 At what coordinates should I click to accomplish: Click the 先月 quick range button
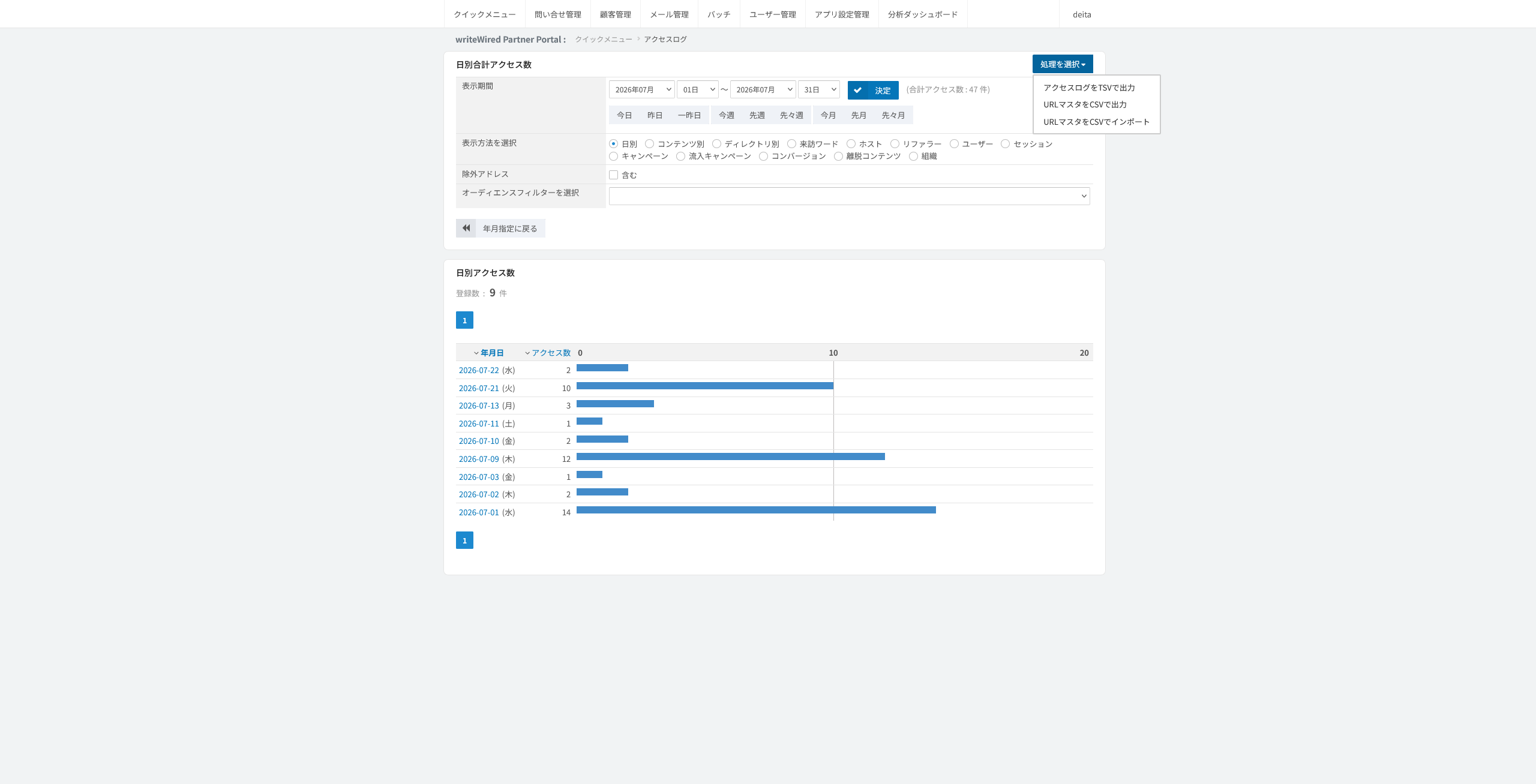[859, 115]
